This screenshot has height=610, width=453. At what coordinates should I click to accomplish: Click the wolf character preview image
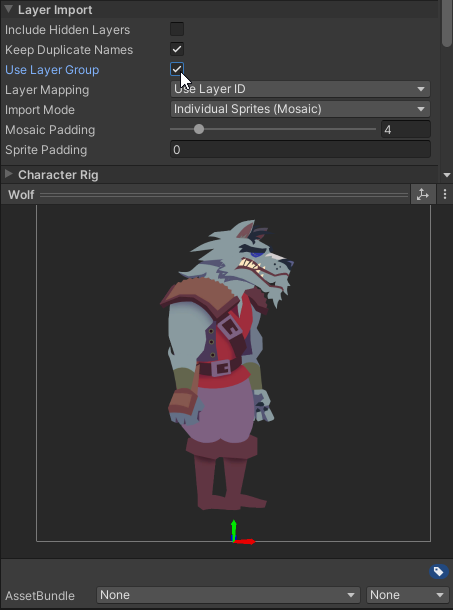227,365
